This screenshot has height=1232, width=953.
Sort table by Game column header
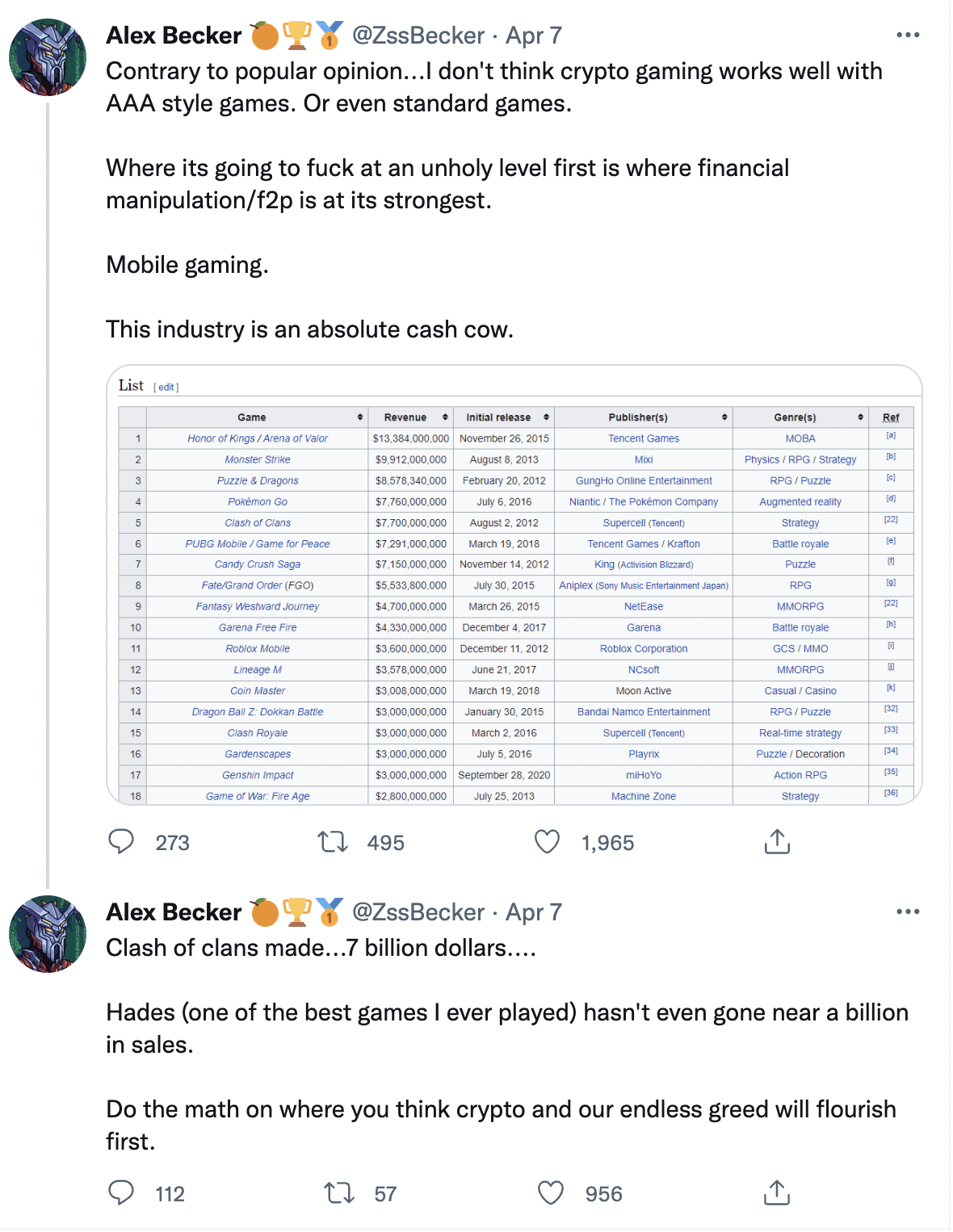pos(252,417)
